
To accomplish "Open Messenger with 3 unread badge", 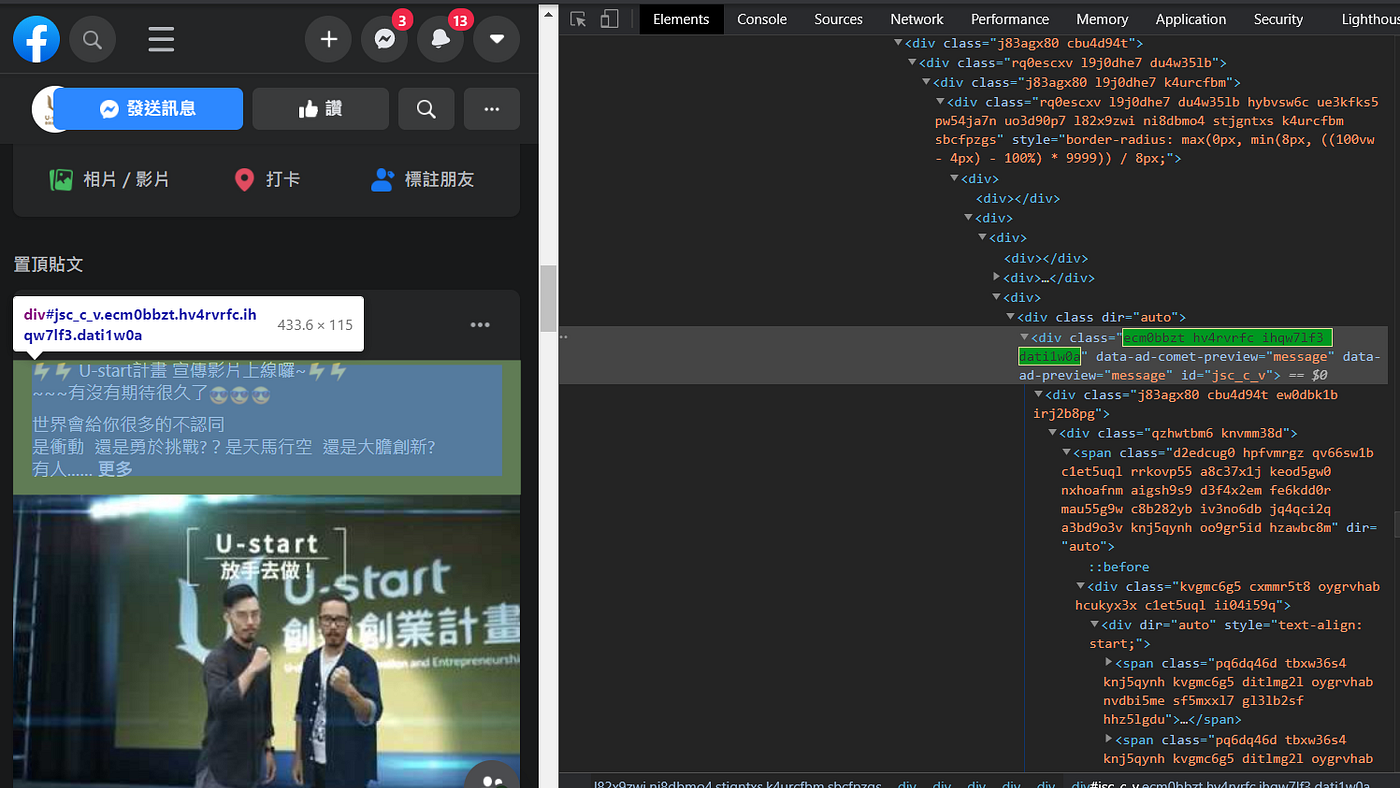I will 384,40.
